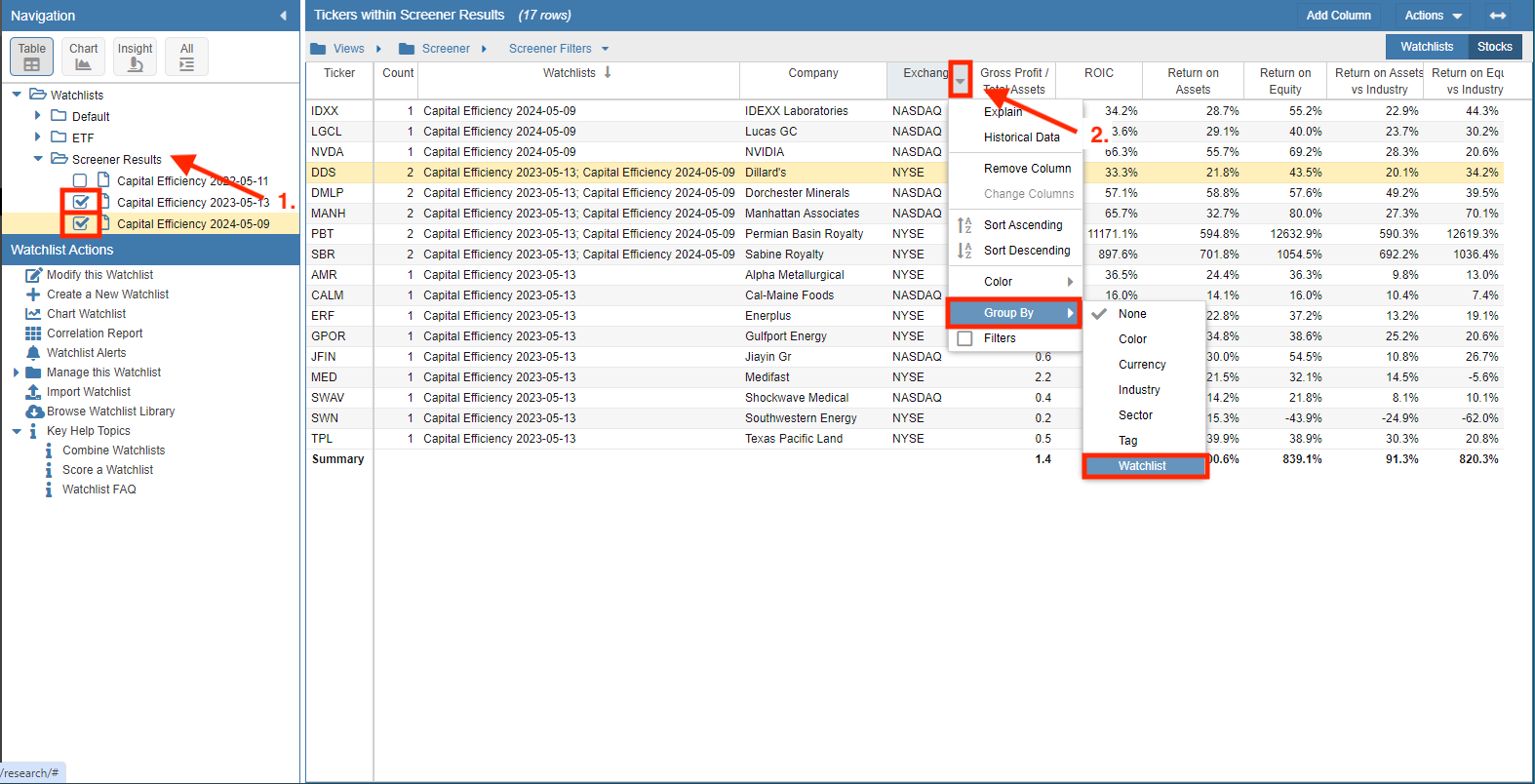This screenshot has width=1535, height=784.
Task: Click the Watchlist Alerts bell icon
Action: pyautogui.click(x=33, y=353)
